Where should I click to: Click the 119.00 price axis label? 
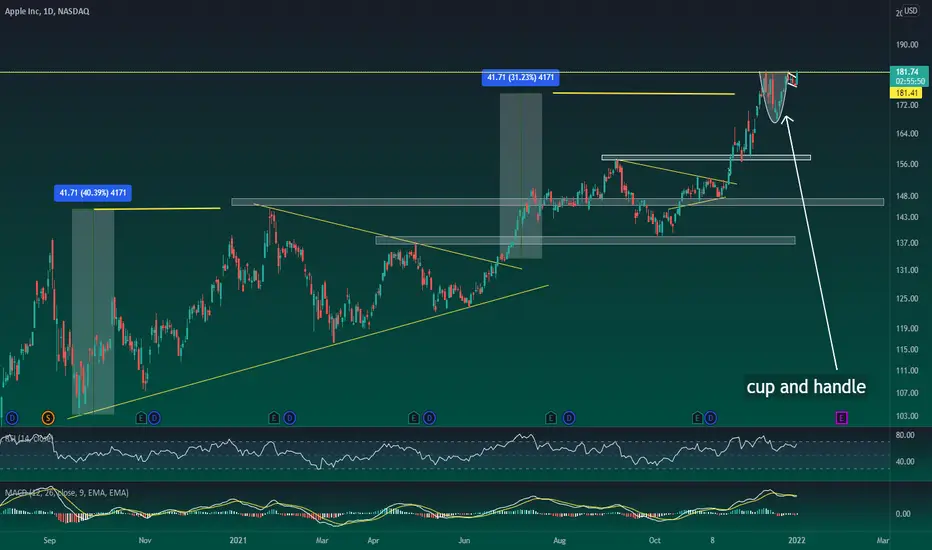pos(907,328)
